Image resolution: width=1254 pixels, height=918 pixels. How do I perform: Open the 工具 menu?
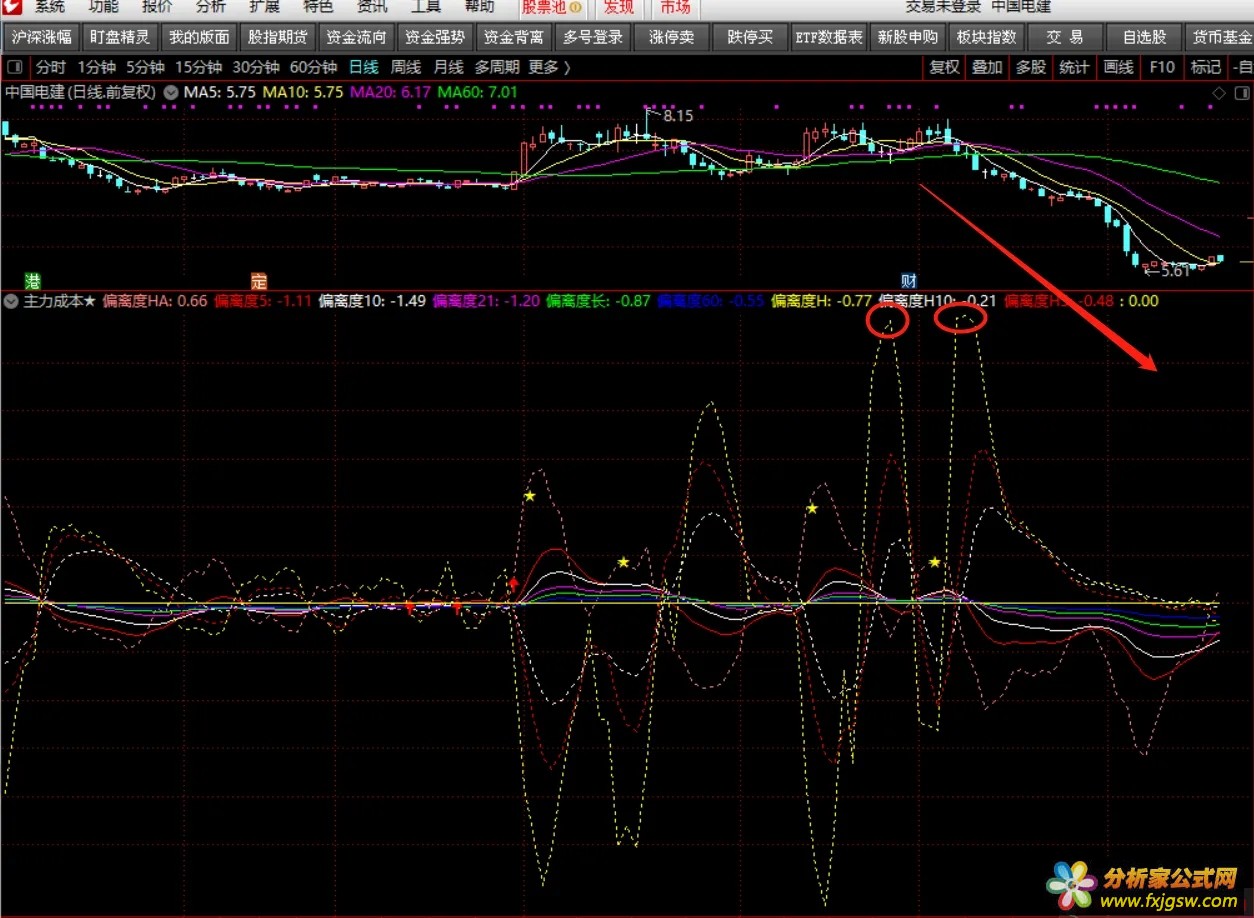pyautogui.click(x=426, y=6)
